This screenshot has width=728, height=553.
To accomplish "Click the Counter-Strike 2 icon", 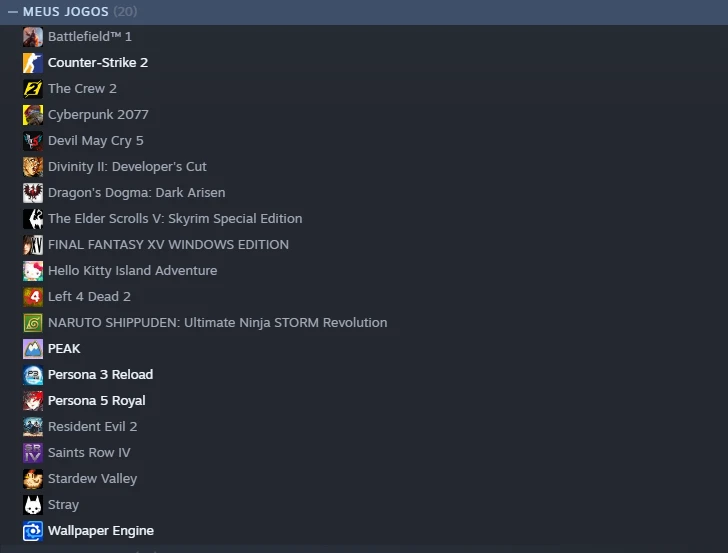I will coord(33,63).
